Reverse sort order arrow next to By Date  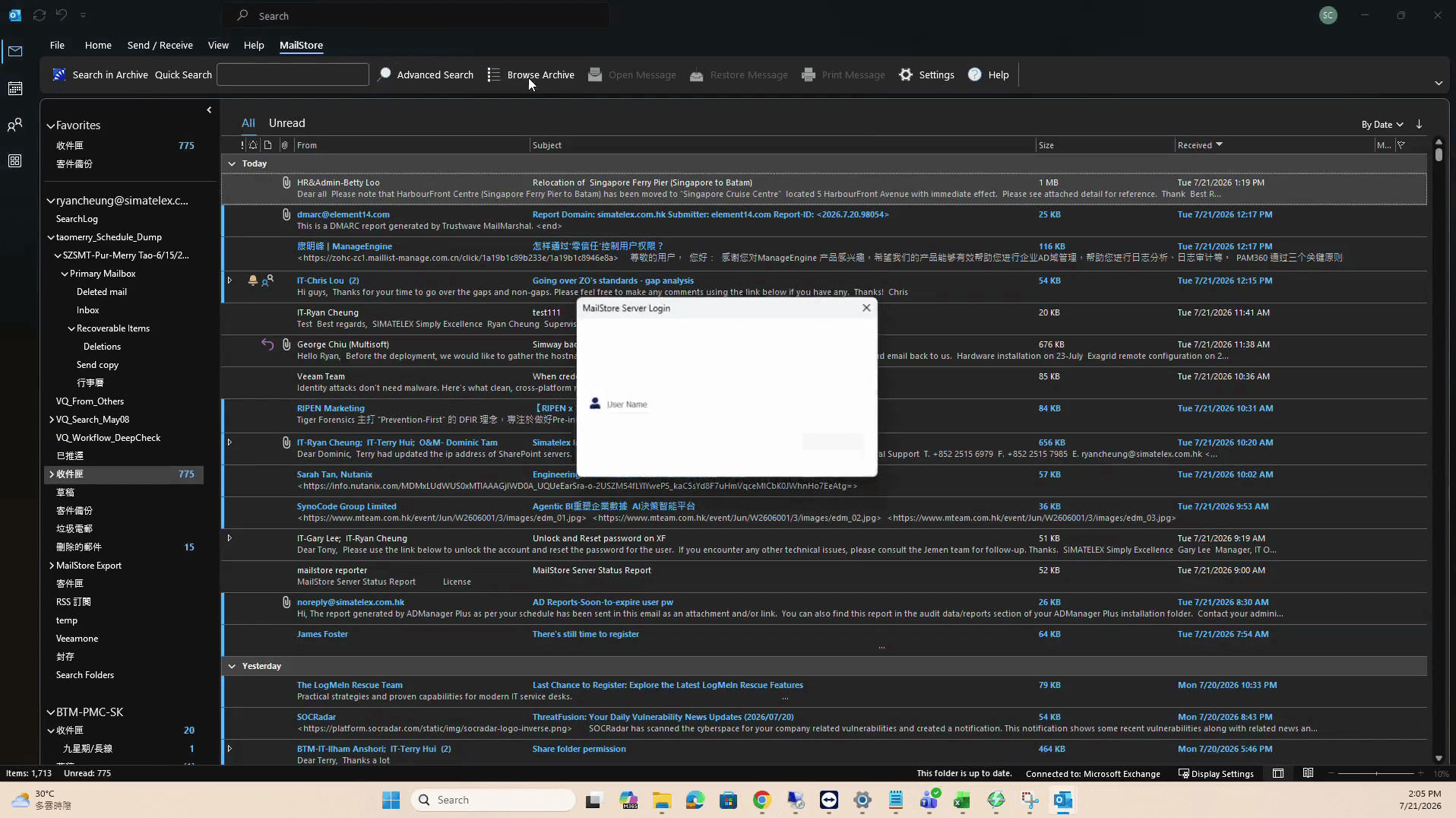(x=1419, y=124)
